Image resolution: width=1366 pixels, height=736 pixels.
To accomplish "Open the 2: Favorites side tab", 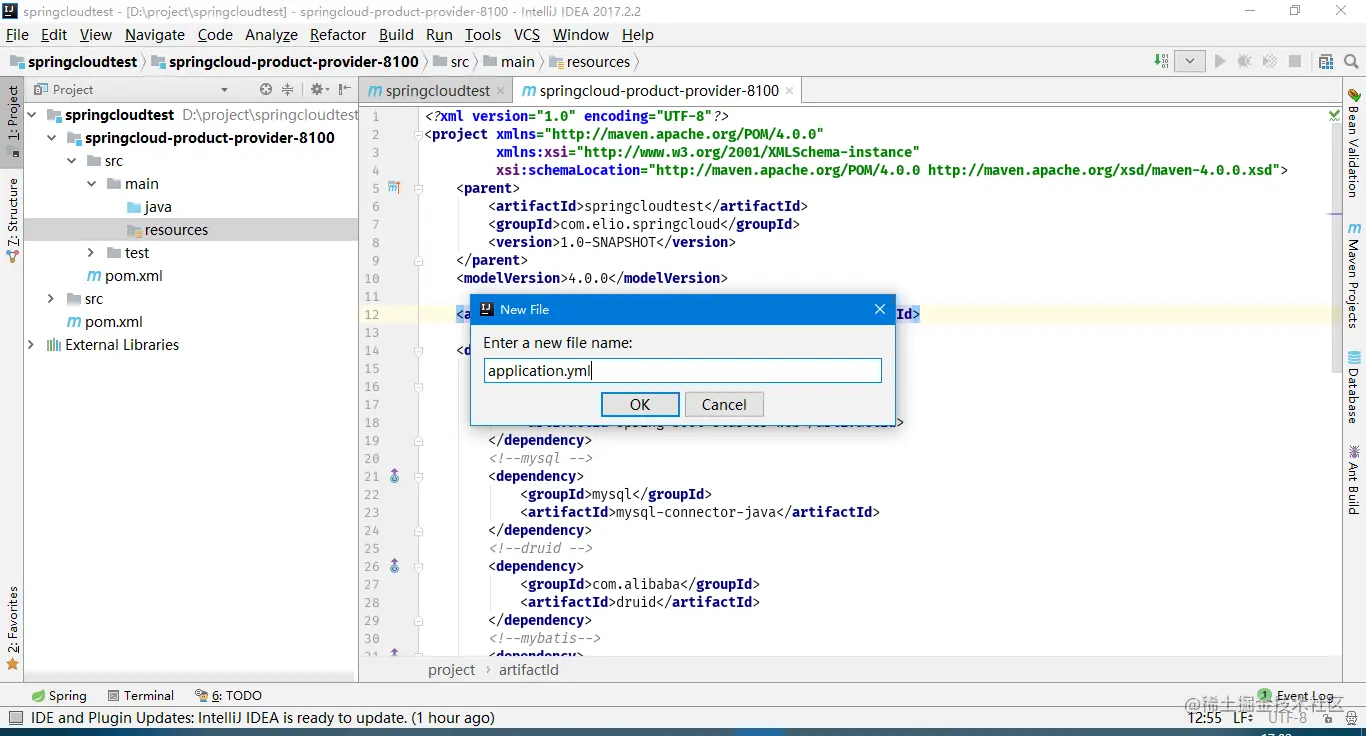I will tap(12, 628).
